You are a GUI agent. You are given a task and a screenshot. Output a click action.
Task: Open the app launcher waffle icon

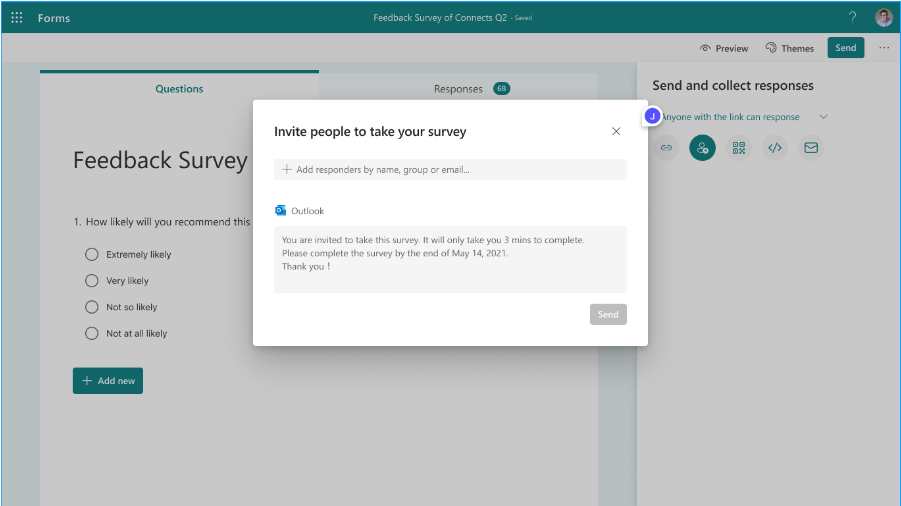click(17, 18)
